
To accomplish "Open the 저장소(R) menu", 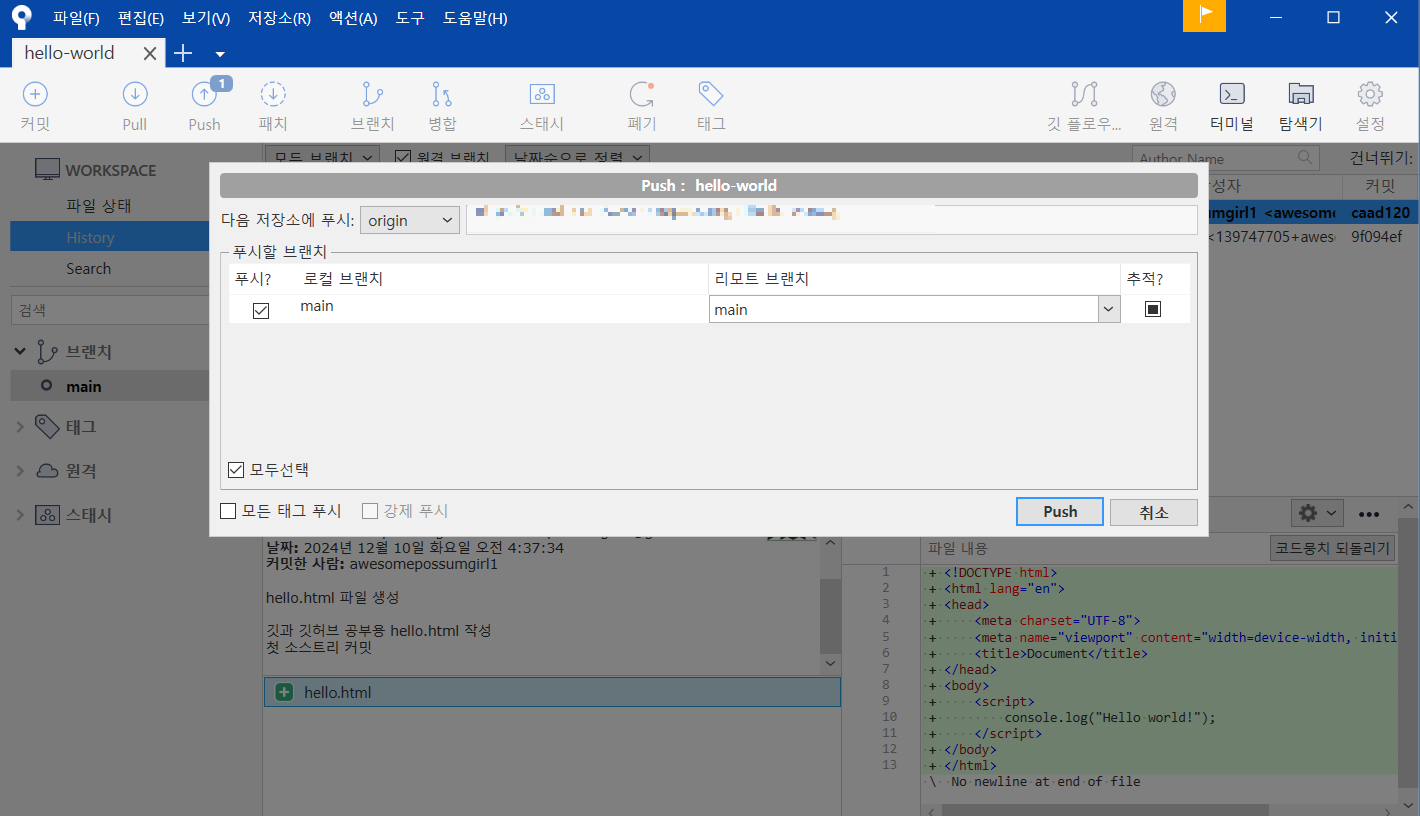I will 279,18.
